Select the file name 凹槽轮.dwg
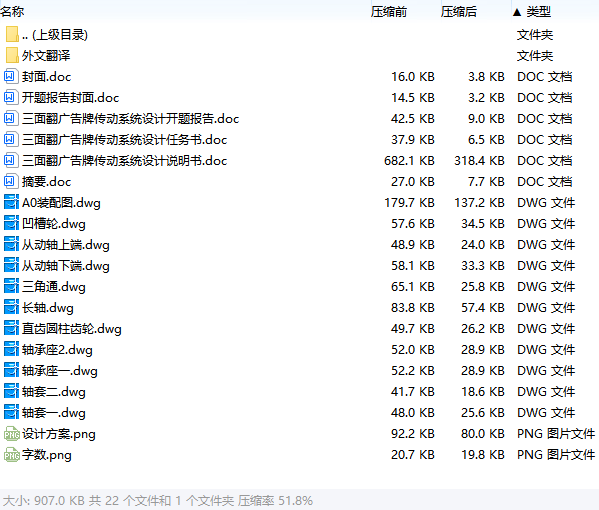 [x=53, y=224]
